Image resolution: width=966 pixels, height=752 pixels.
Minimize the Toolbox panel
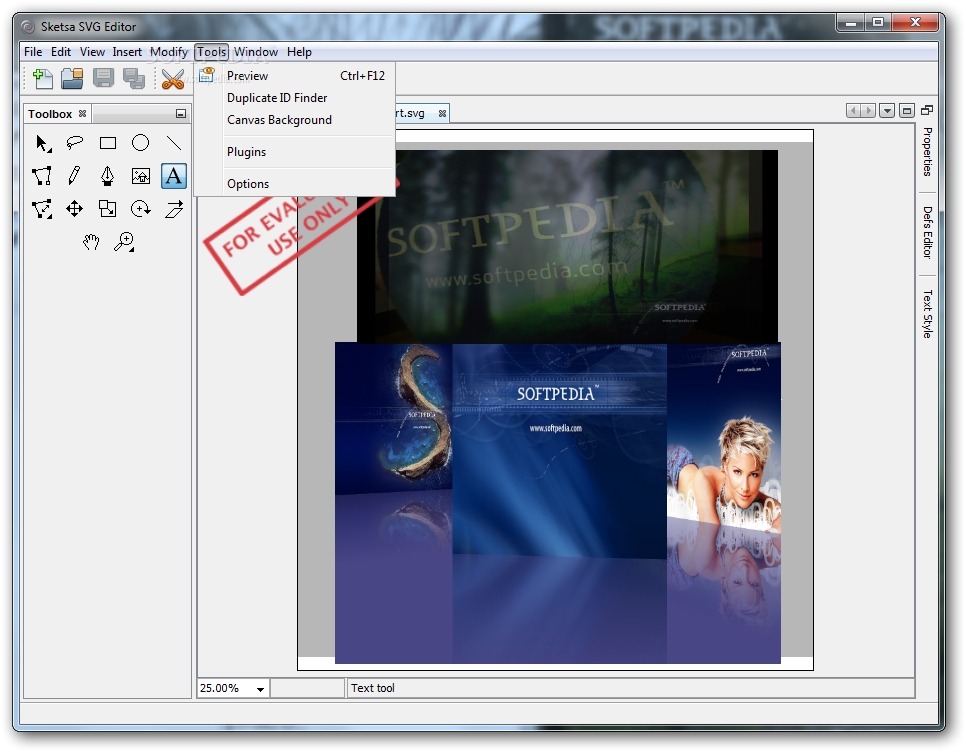point(181,114)
